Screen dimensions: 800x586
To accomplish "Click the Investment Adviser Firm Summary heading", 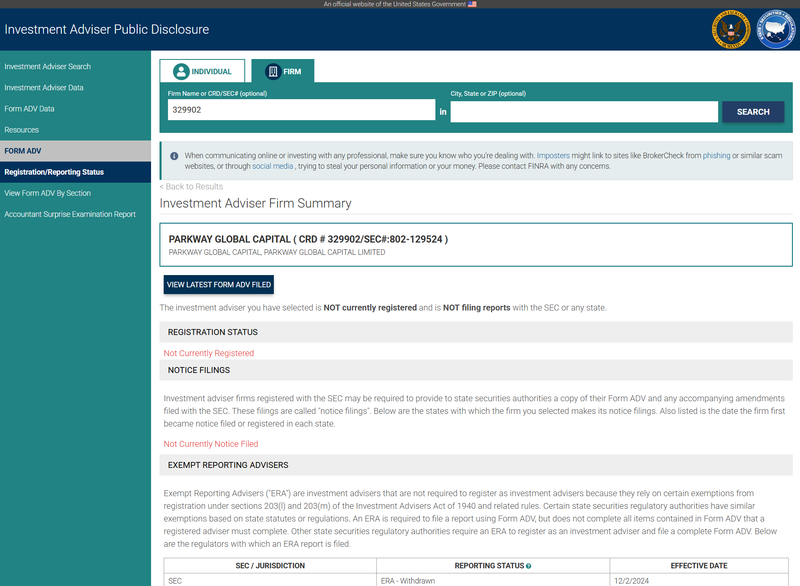I will coord(256,203).
